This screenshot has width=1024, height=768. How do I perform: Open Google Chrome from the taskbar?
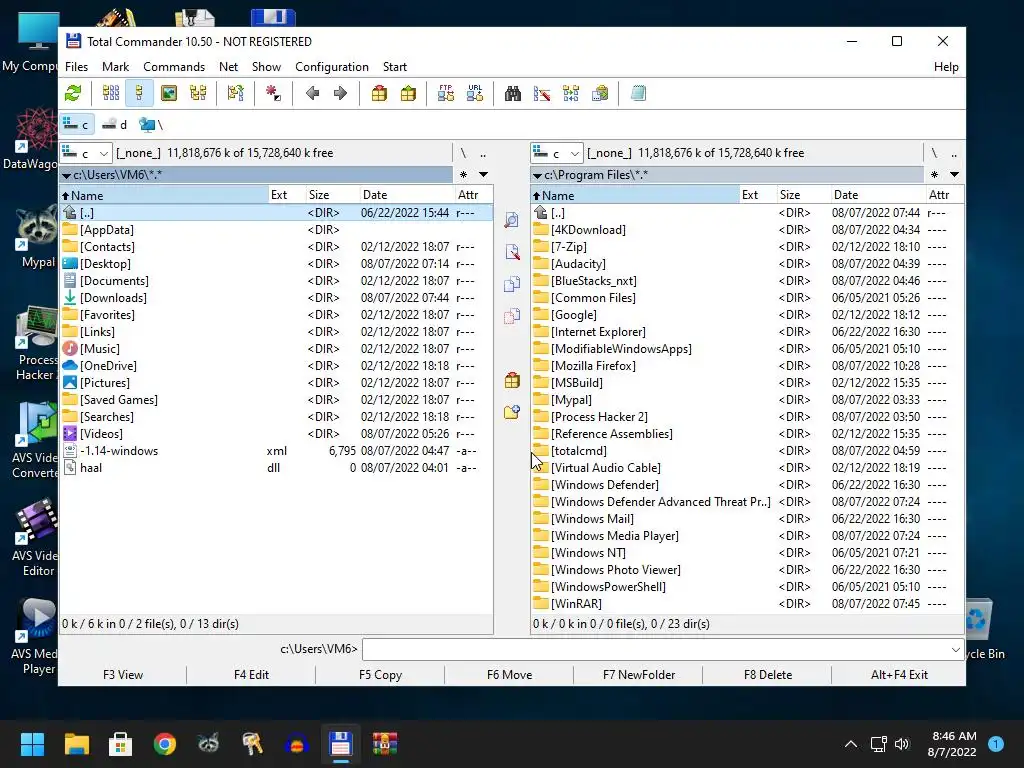(165, 744)
